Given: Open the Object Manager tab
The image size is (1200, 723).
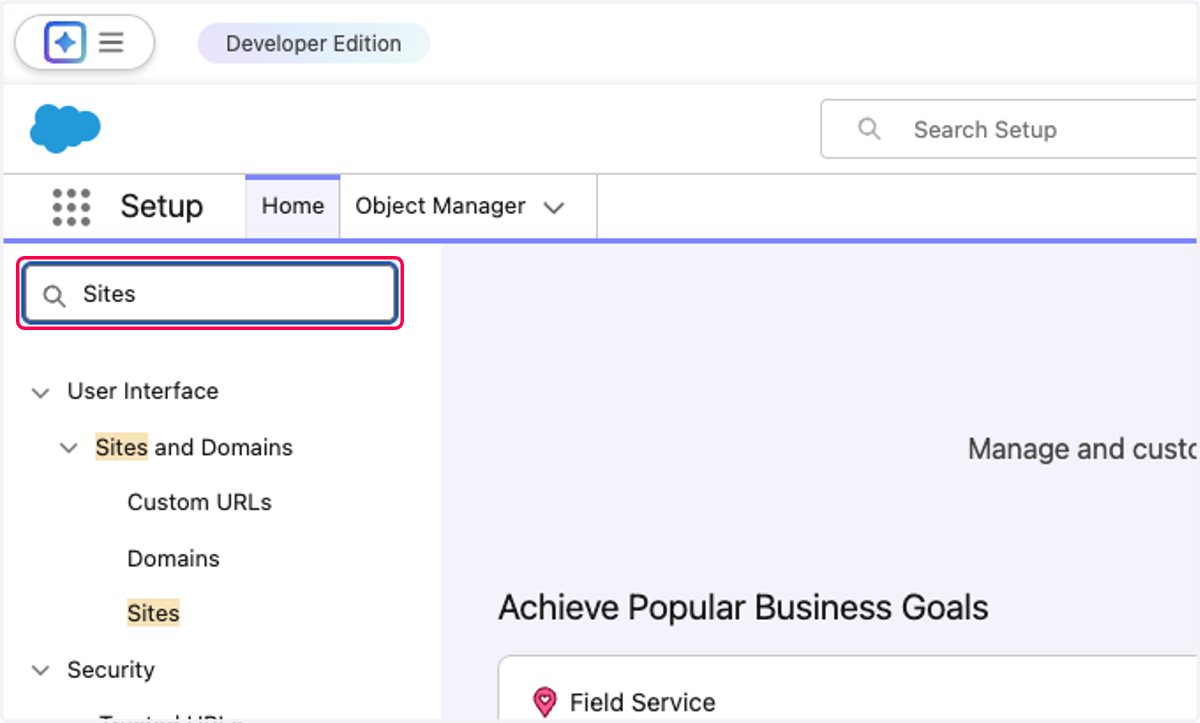Looking at the screenshot, I should (441, 206).
